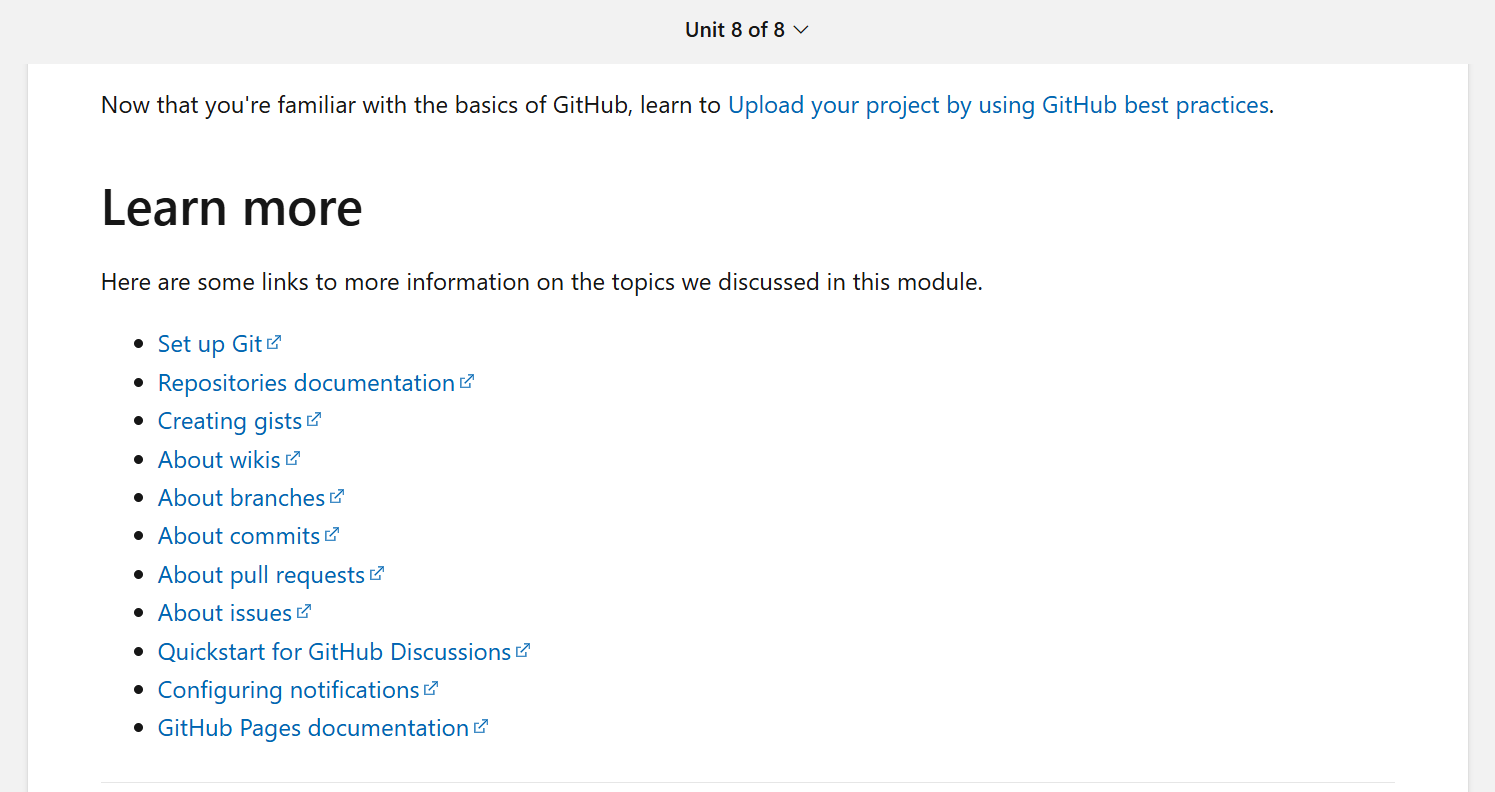Expand the Unit 8 of 8 dropdown
The height and width of the screenshot is (792, 1495).
coord(746,30)
